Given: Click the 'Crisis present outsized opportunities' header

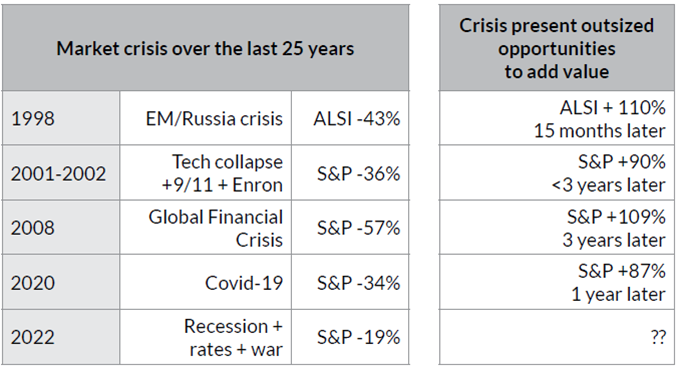Looking at the screenshot, I should click(x=556, y=48).
